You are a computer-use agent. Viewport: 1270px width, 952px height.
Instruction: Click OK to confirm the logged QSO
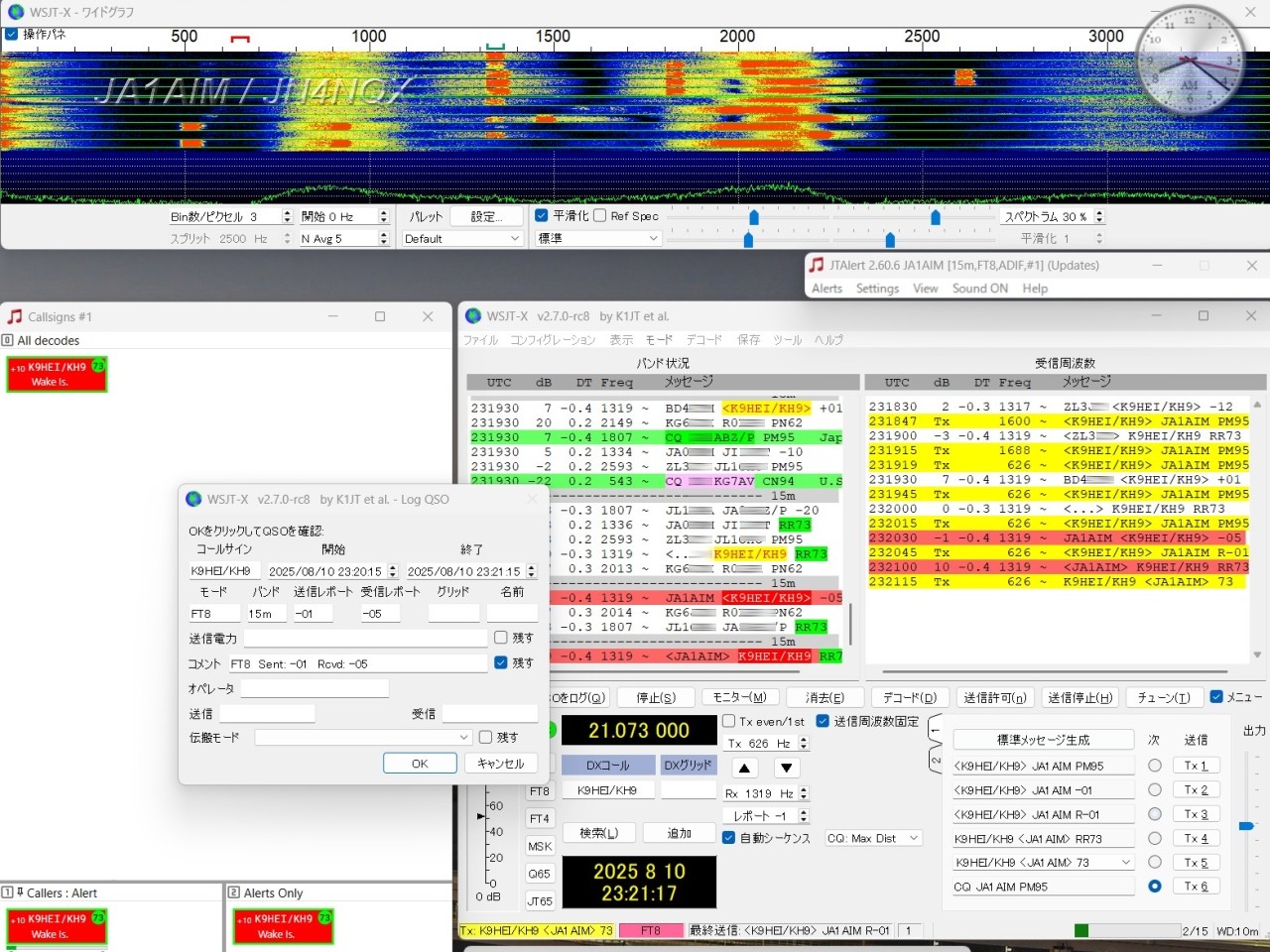point(420,764)
